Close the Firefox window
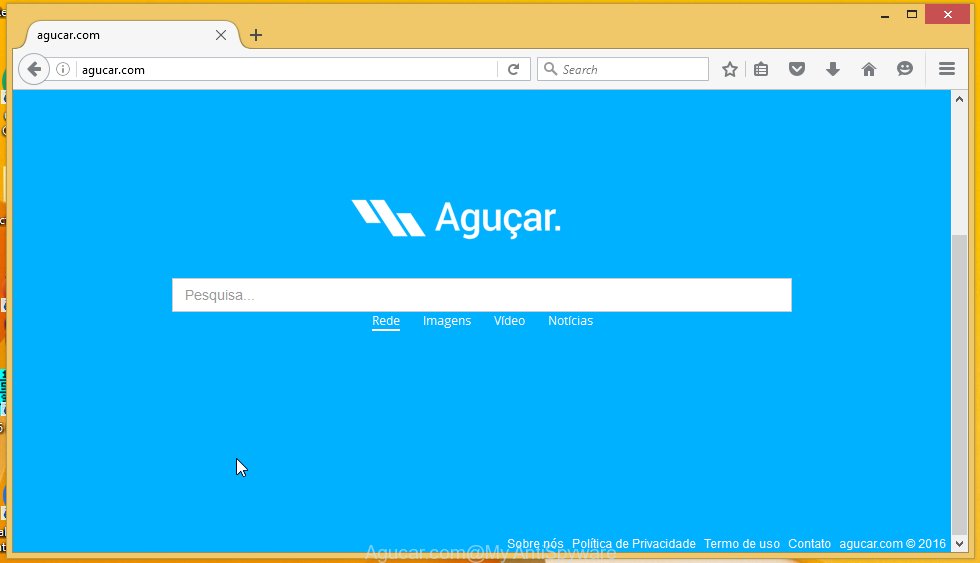 (948, 14)
